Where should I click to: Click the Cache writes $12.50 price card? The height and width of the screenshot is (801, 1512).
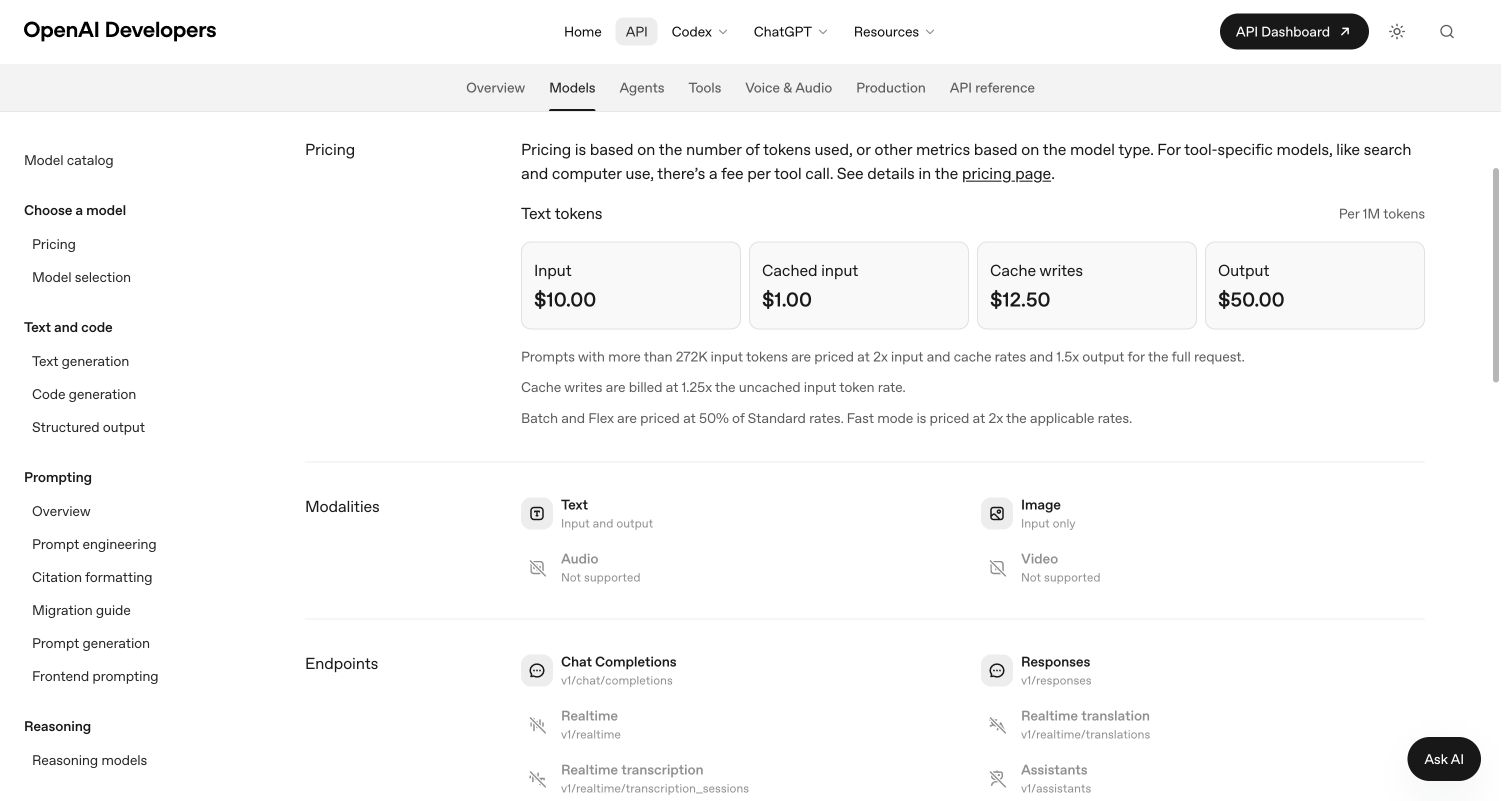coord(1087,285)
